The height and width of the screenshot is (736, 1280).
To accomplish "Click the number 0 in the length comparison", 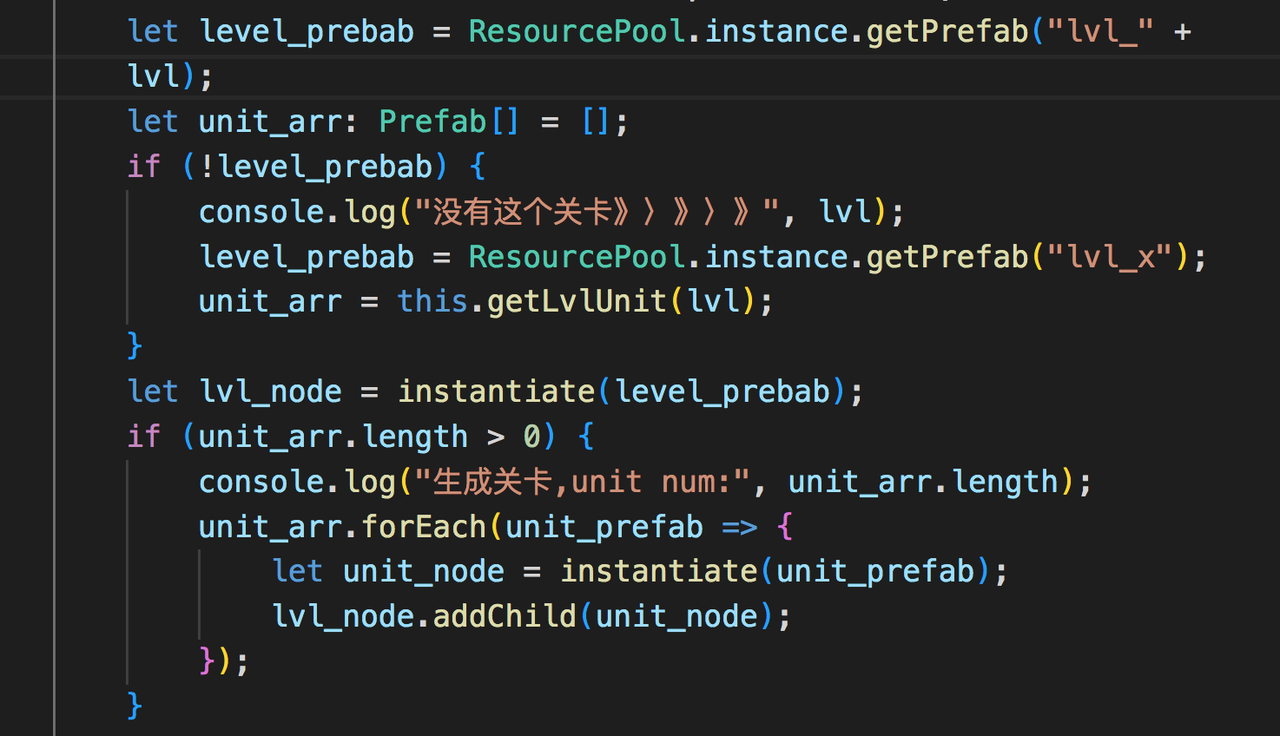I will (533, 437).
